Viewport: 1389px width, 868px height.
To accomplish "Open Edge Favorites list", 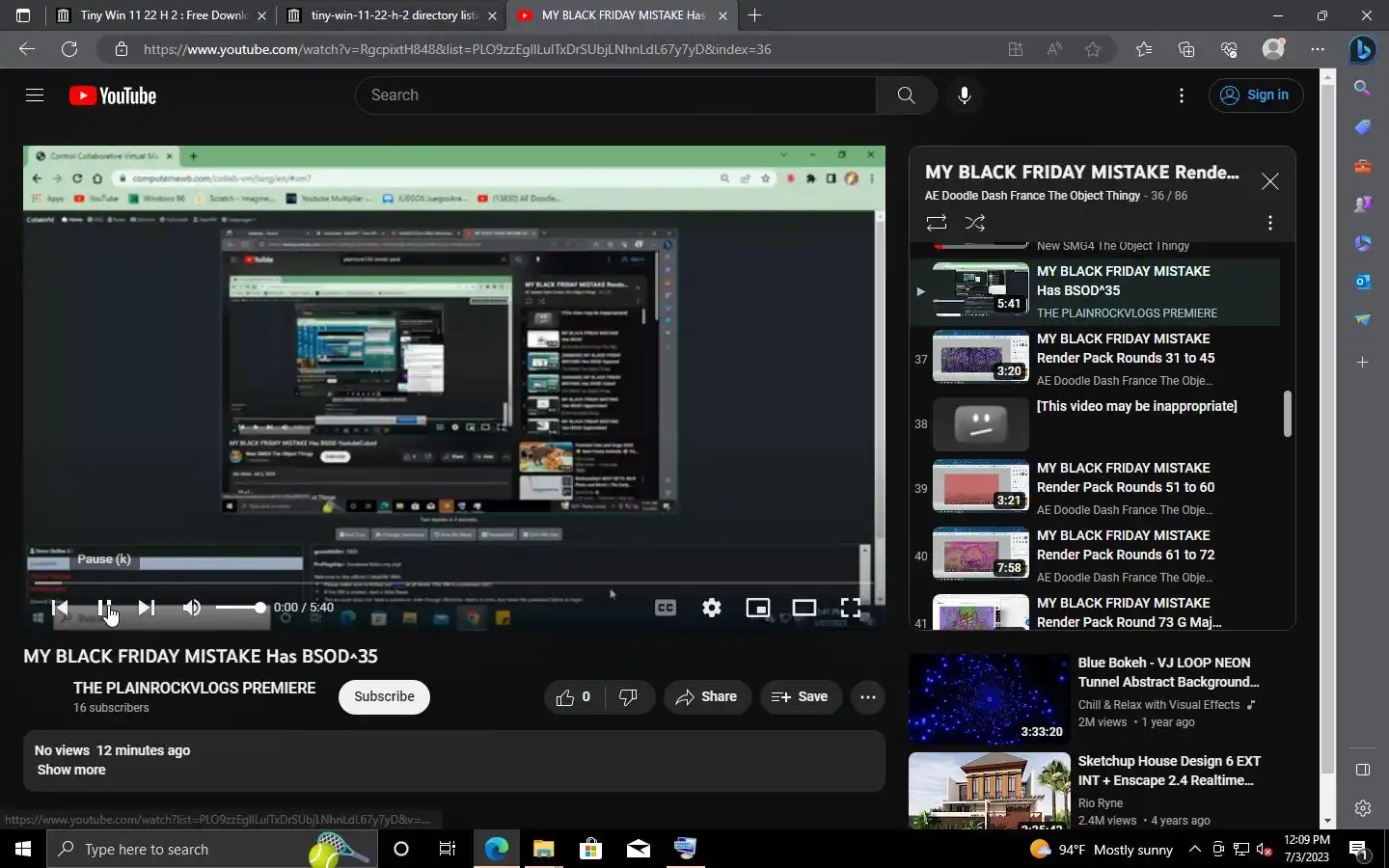I will pyautogui.click(x=1144, y=49).
